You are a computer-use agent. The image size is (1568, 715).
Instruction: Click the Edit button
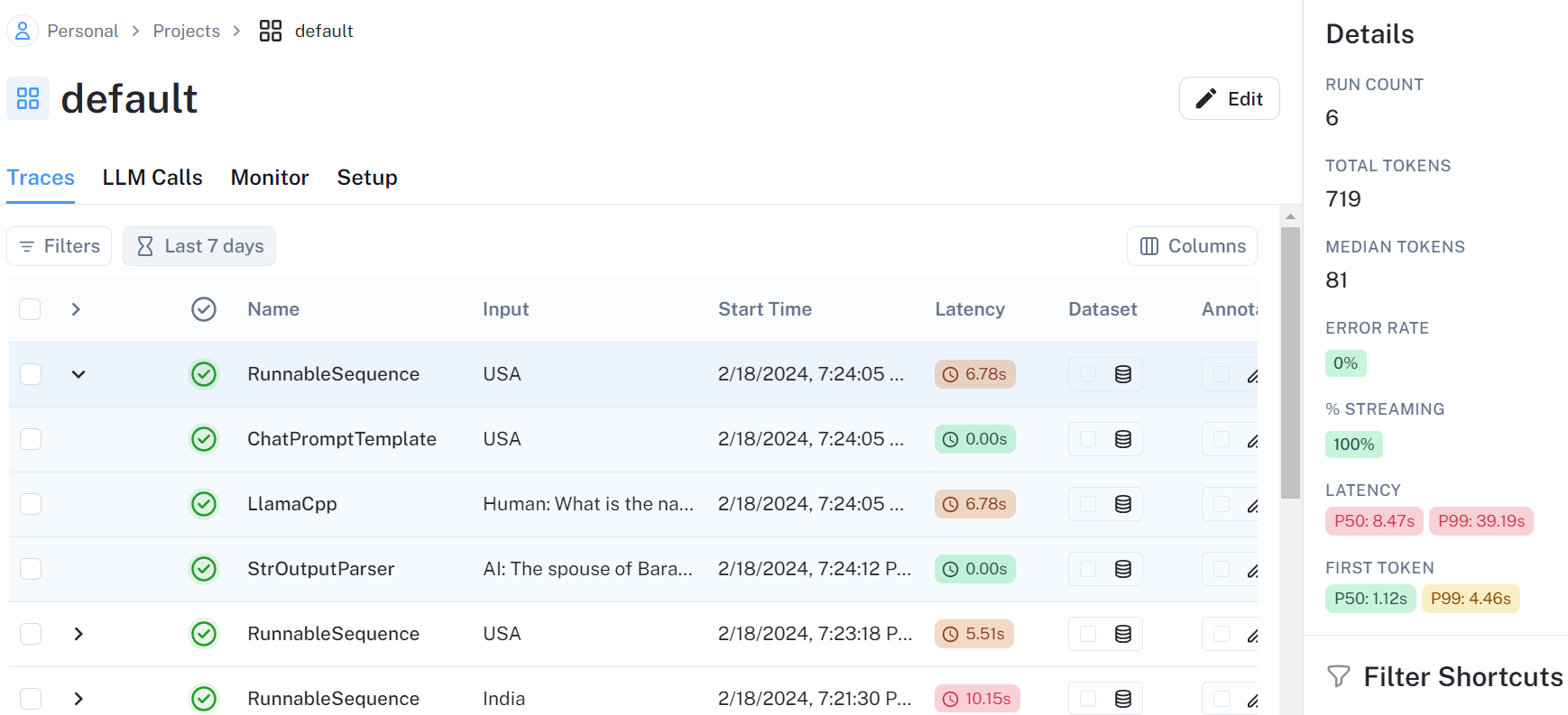[1229, 98]
